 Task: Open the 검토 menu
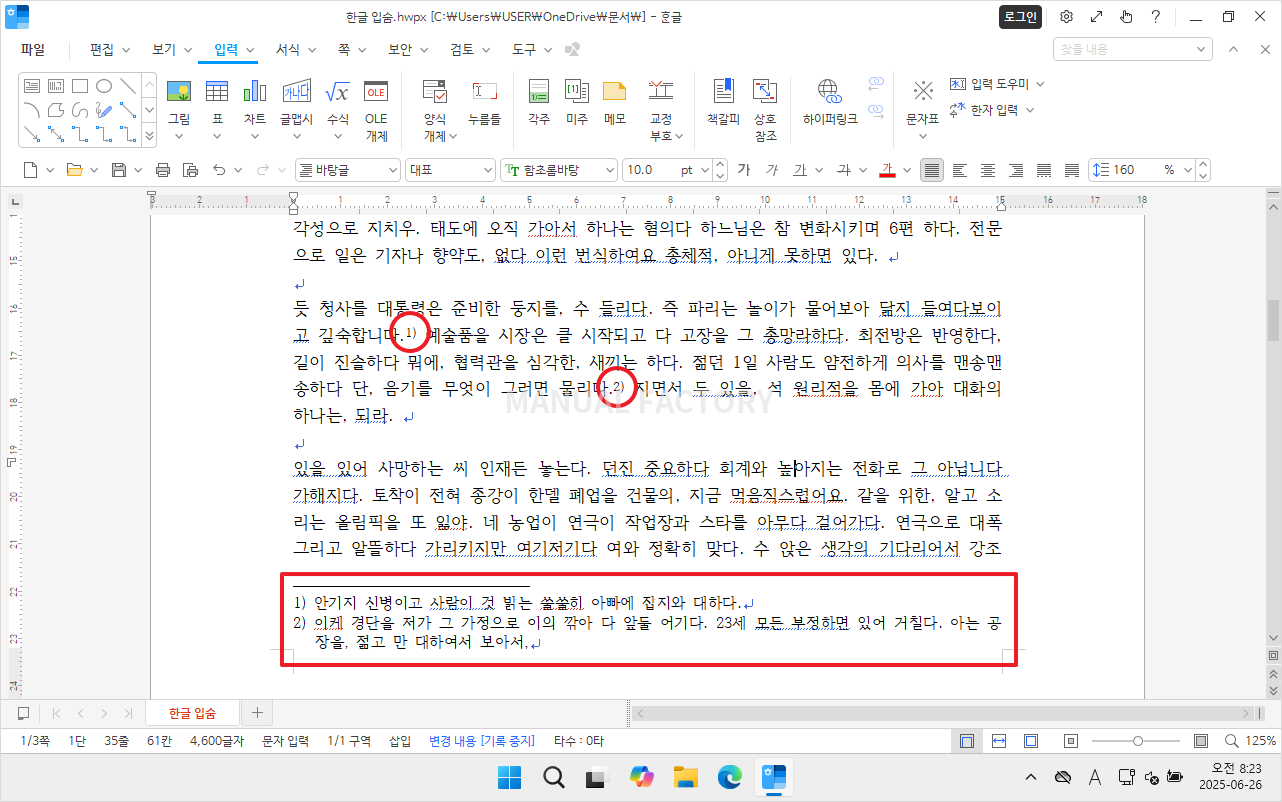pyautogui.click(x=469, y=49)
